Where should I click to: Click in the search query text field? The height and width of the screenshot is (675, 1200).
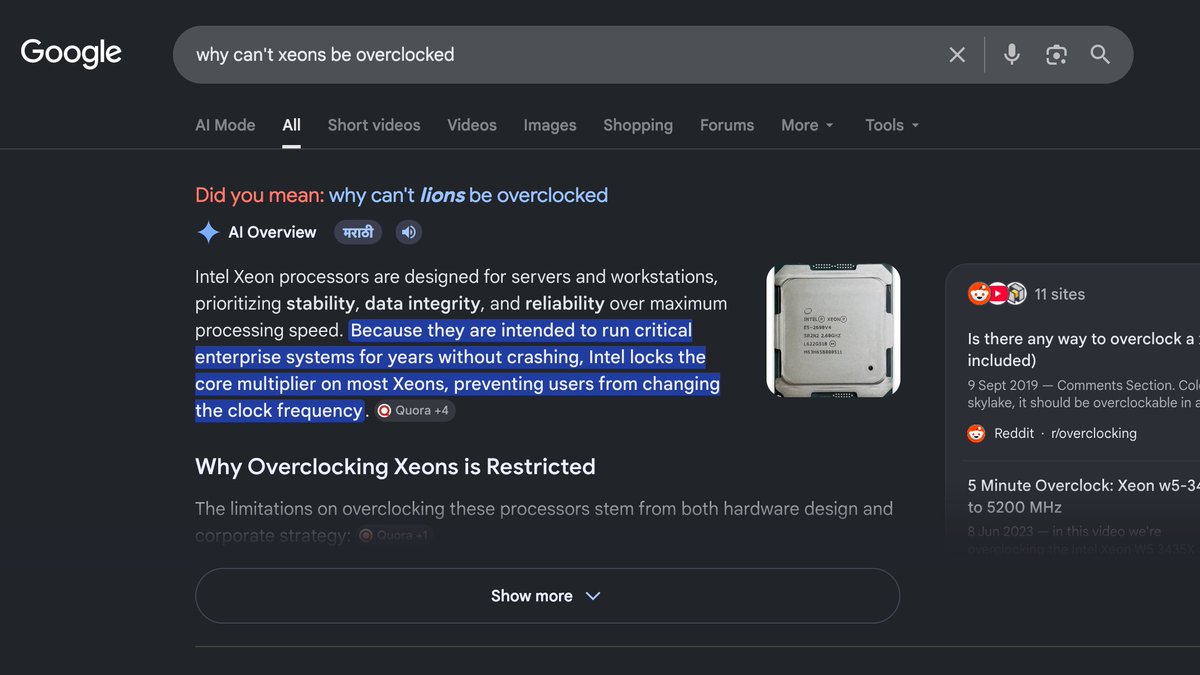click(560, 54)
